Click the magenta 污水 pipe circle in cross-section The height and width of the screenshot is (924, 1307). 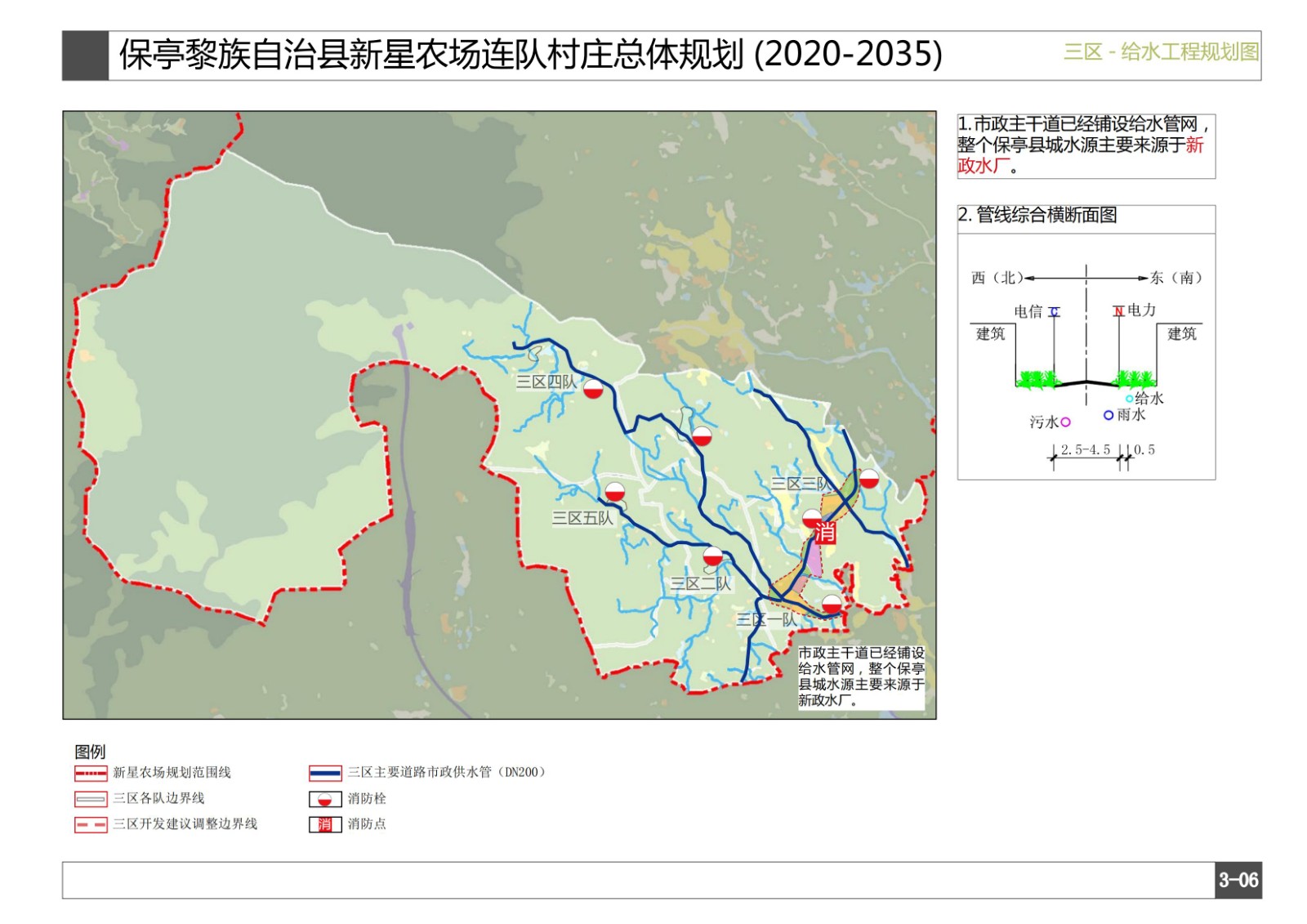click(1065, 422)
